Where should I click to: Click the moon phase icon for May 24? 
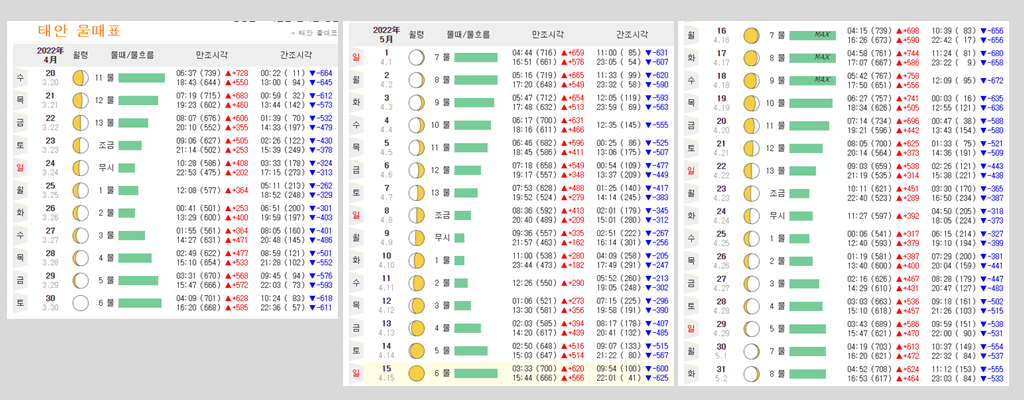click(x=752, y=216)
